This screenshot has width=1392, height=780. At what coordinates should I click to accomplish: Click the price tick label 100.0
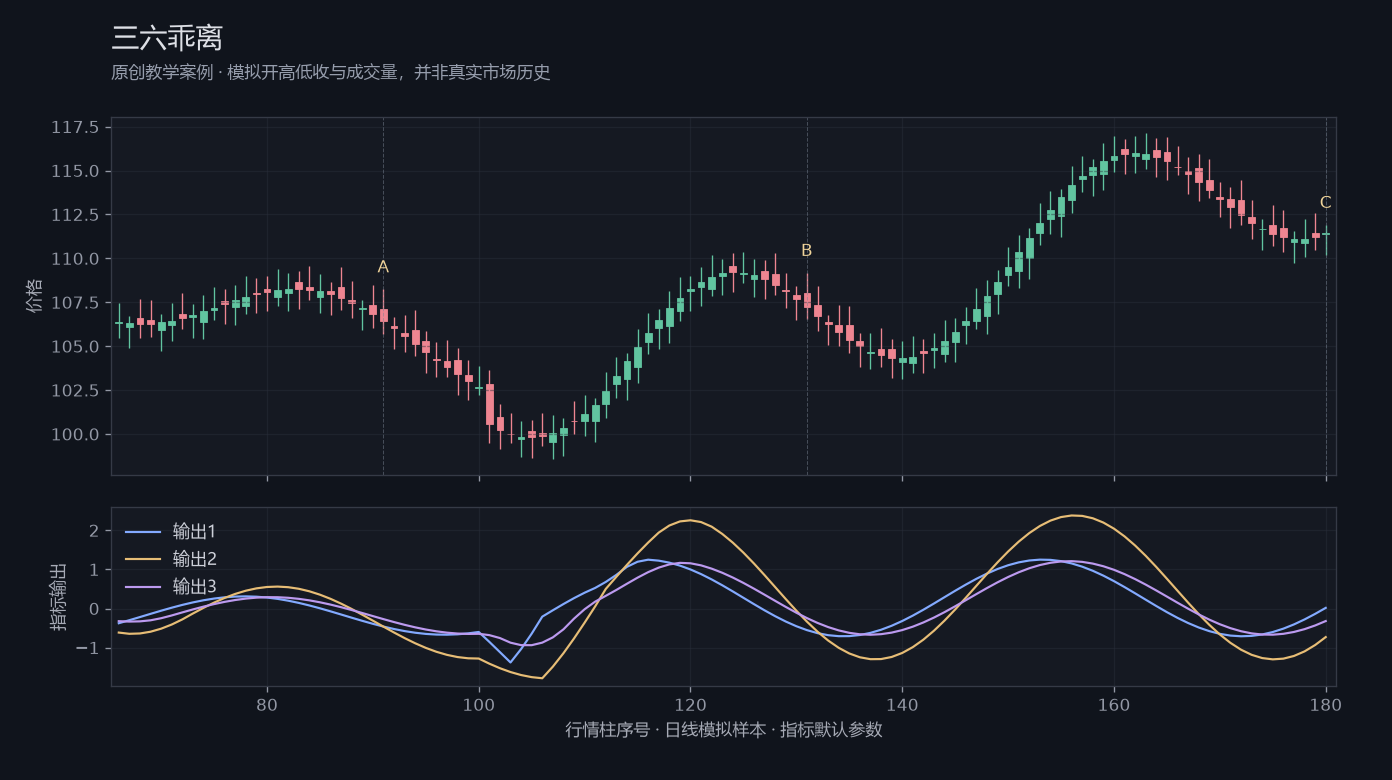coord(75,435)
